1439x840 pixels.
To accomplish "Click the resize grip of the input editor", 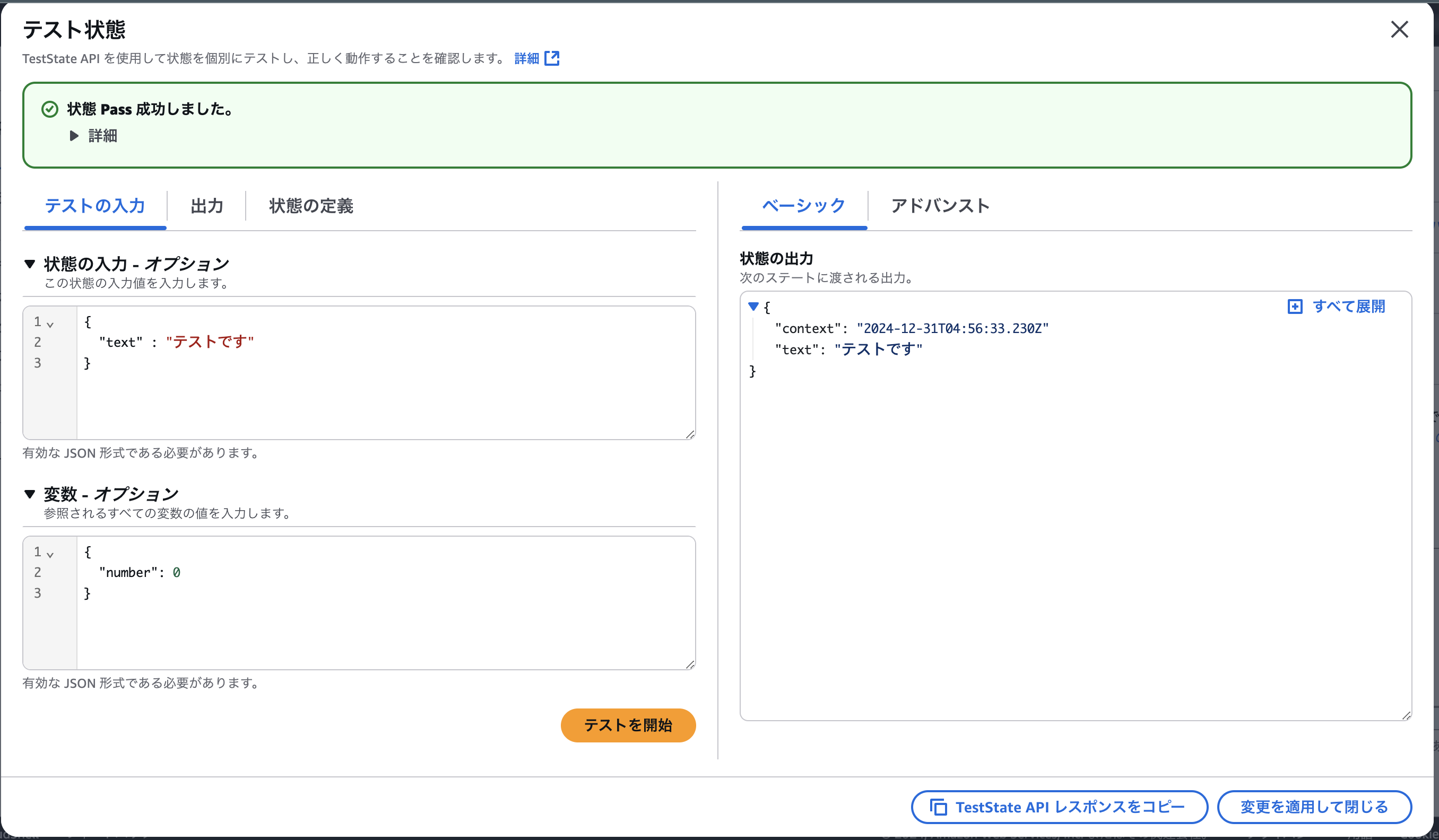I will click(690, 434).
